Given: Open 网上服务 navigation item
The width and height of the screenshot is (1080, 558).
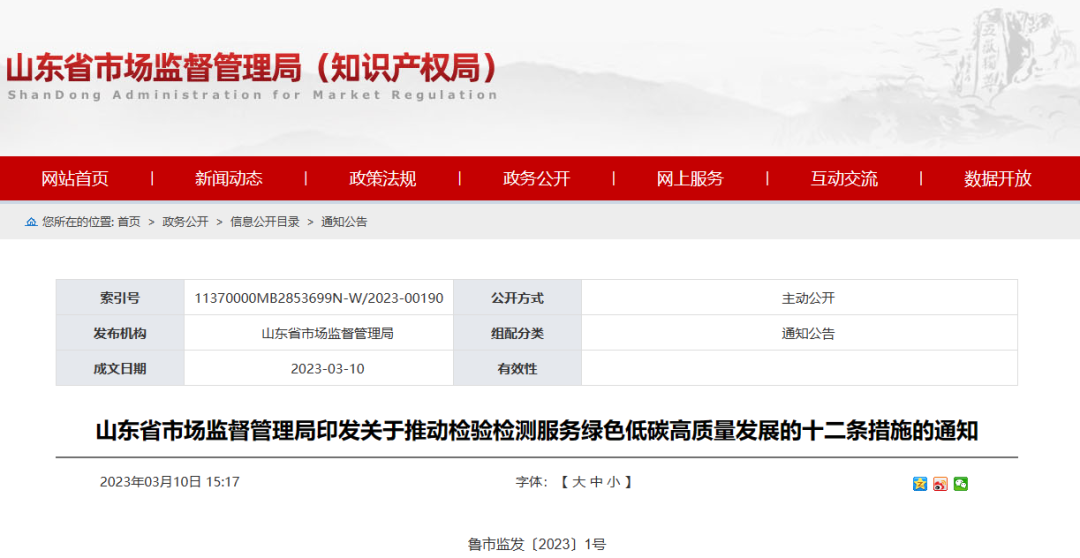Looking at the screenshot, I should pyautogui.click(x=690, y=179).
